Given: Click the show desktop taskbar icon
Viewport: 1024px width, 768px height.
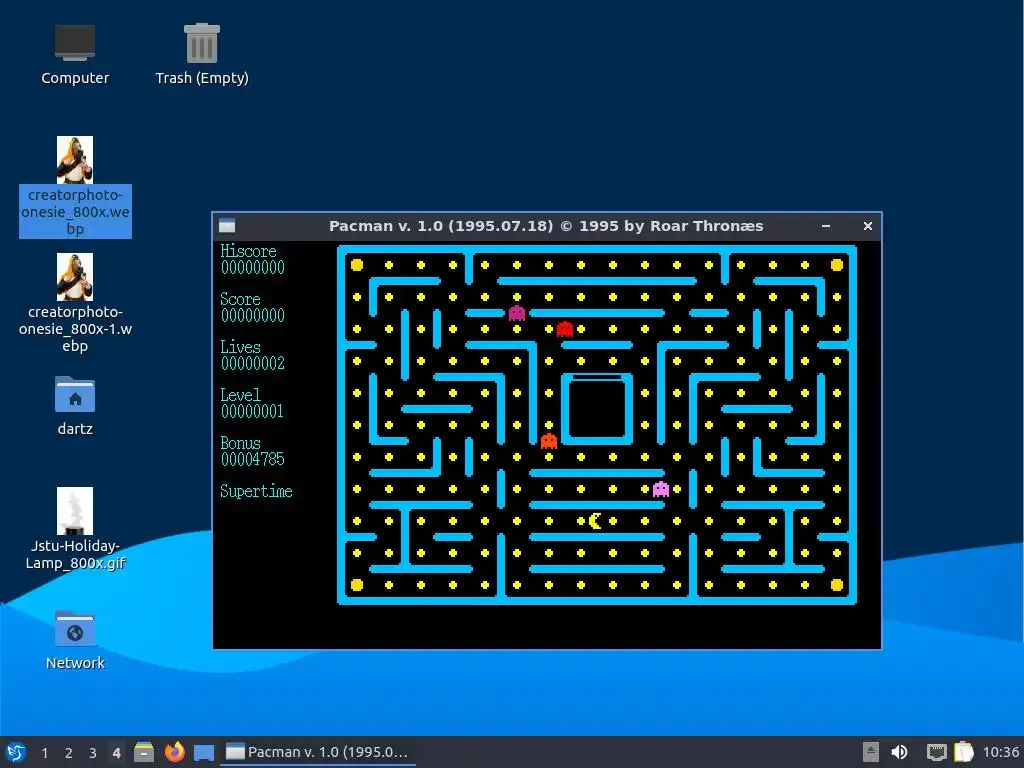Looking at the screenshot, I should pyautogui.click(x=204, y=753).
